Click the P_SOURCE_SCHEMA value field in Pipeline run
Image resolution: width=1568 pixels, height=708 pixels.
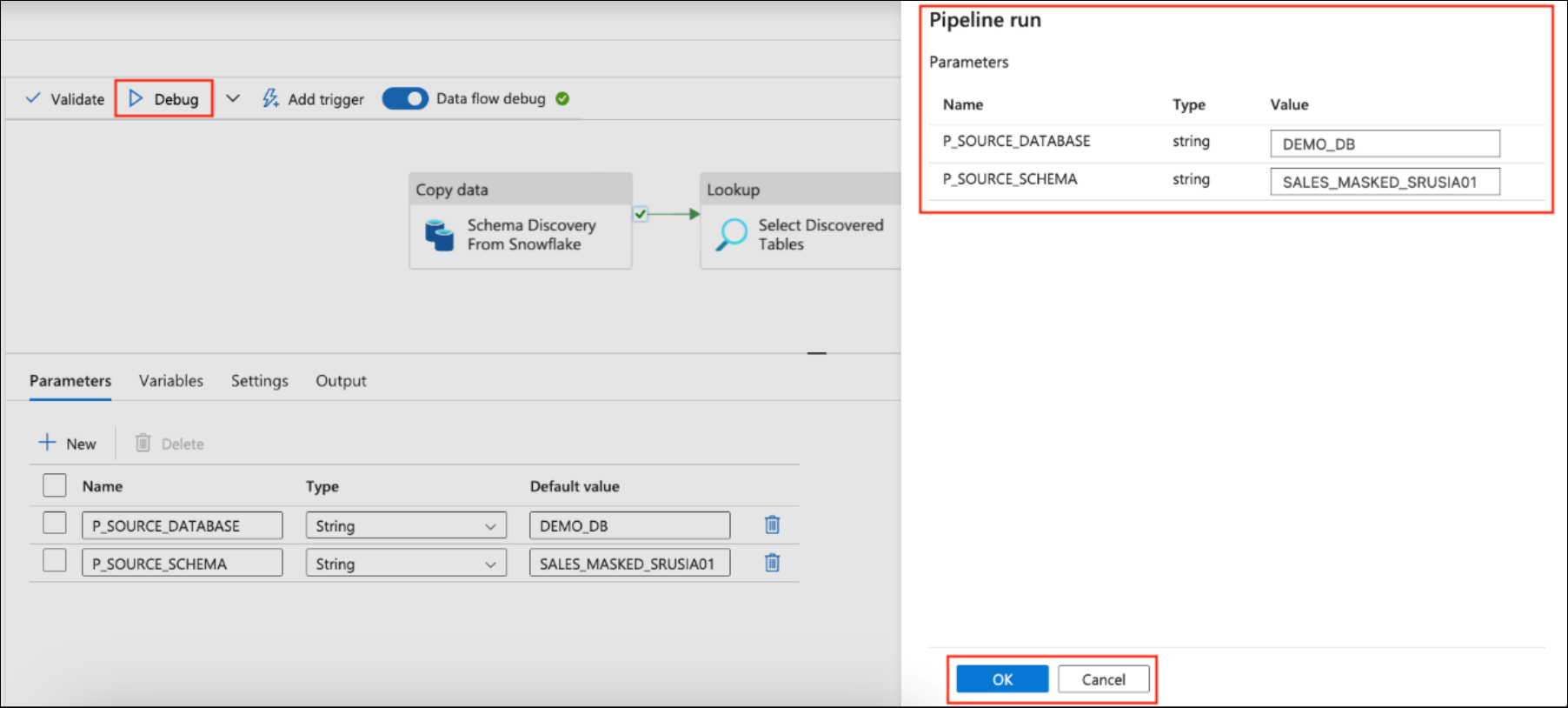point(1384,182)
